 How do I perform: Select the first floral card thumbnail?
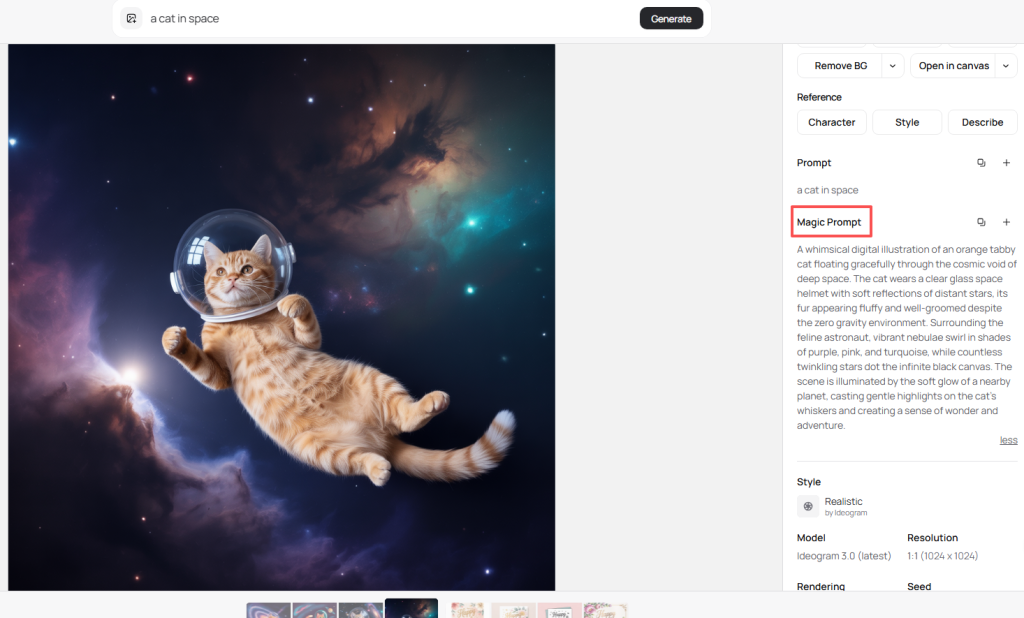(x=467, y=610)
